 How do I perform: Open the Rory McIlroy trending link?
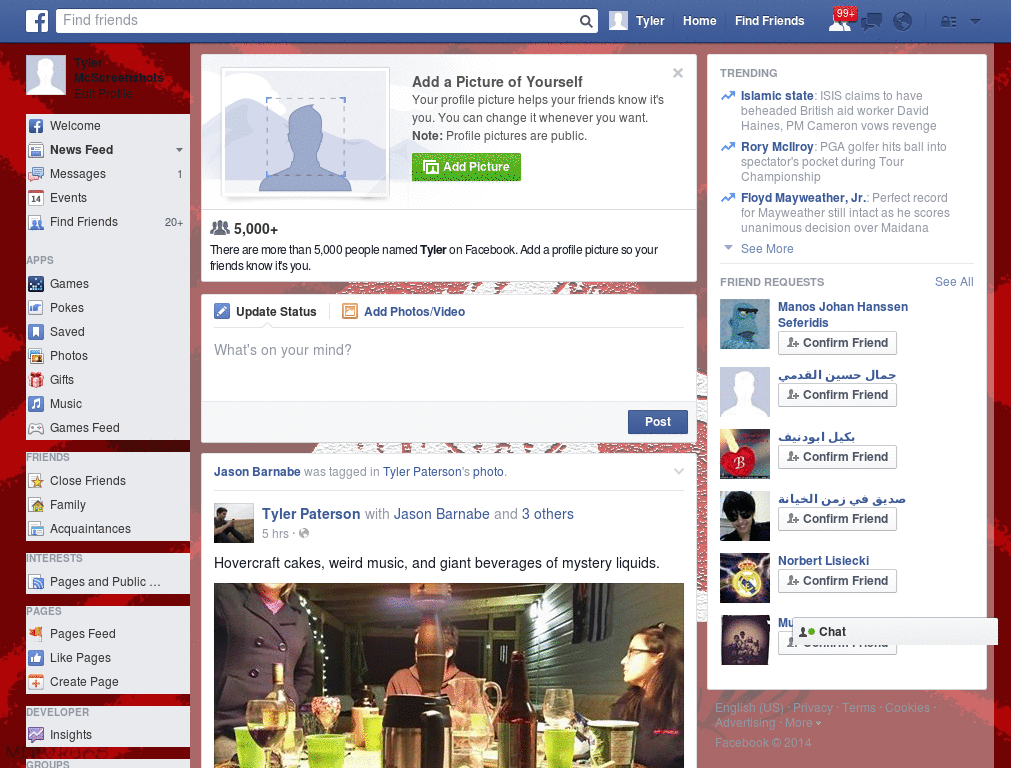pos(776,147)
